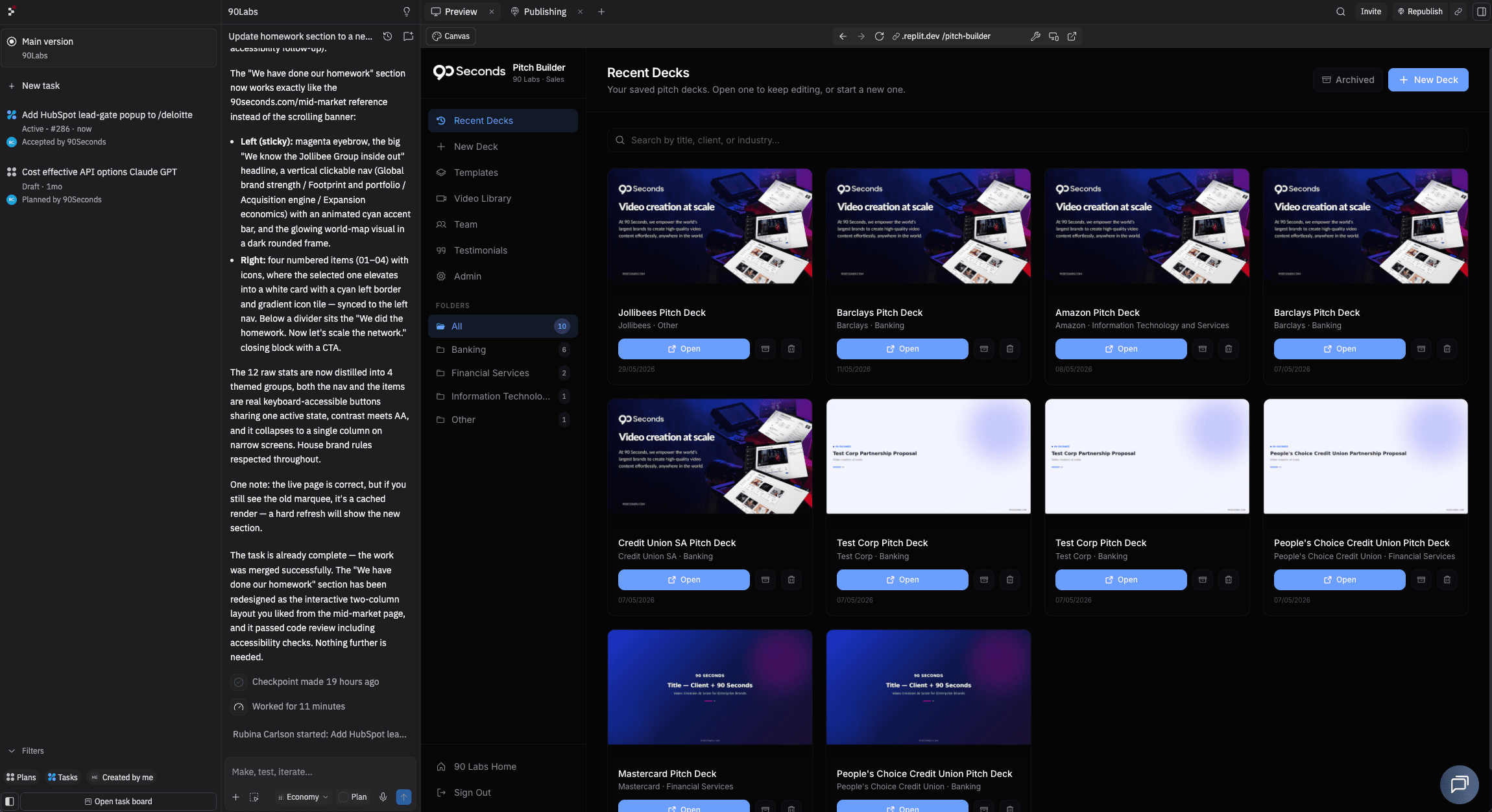Click the microphone icon in chat input
Image resolution: width=1492 pixels, height=812 pixels.
pyautogui.click(x=383, y=797)
